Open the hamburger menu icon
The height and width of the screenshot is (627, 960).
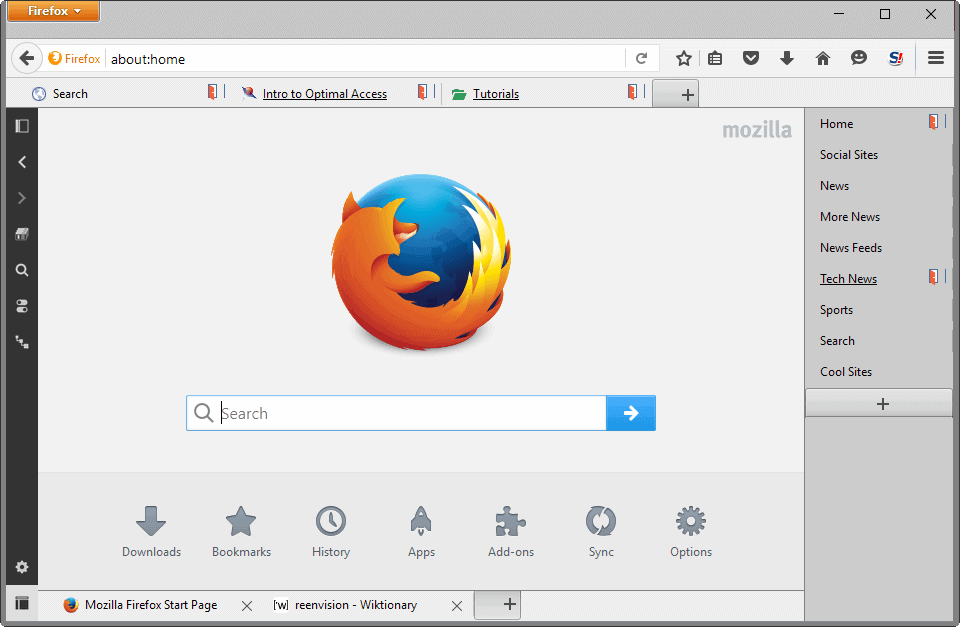pyautogui.click(x=936, y=59)
